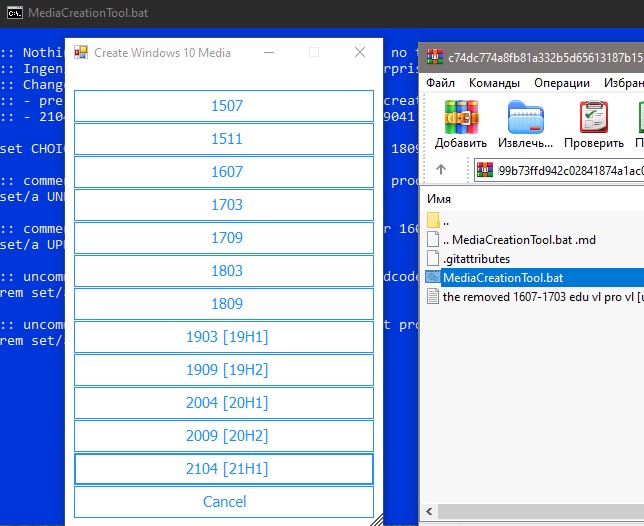
Task: Click the cmd icon in MediaCreationTool.bat title bar
Action: click(15, 13)
